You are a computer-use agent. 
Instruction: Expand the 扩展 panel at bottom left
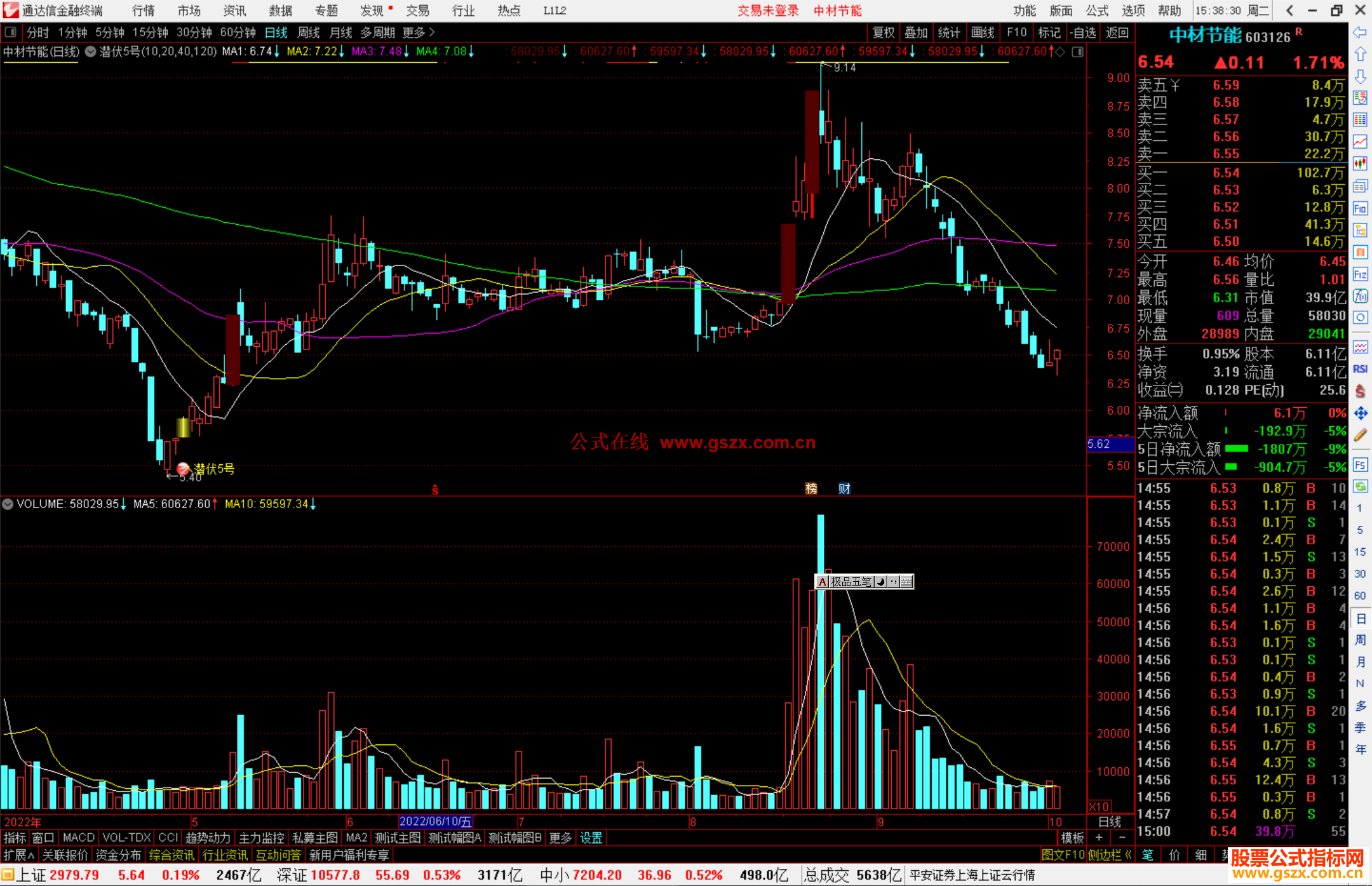pos(19,856)
